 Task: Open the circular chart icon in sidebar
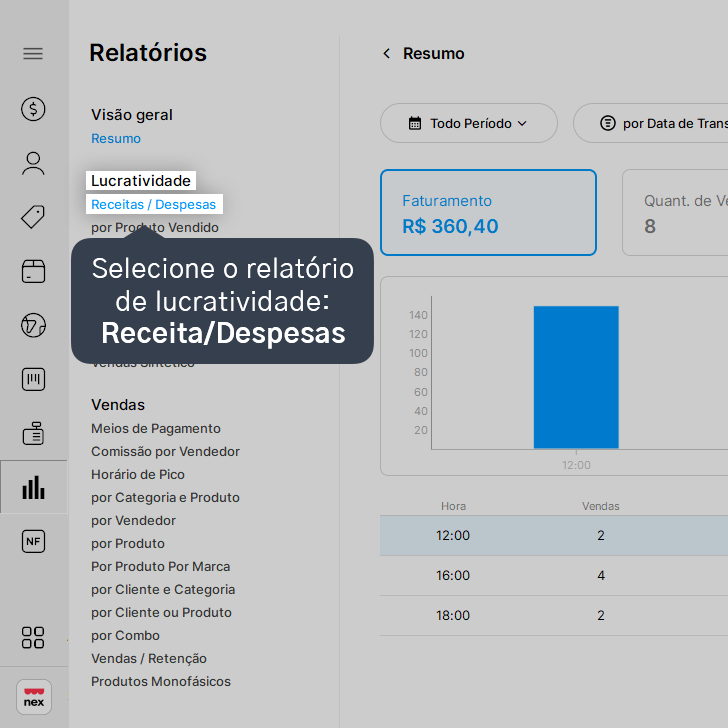(x=33, y=325)
